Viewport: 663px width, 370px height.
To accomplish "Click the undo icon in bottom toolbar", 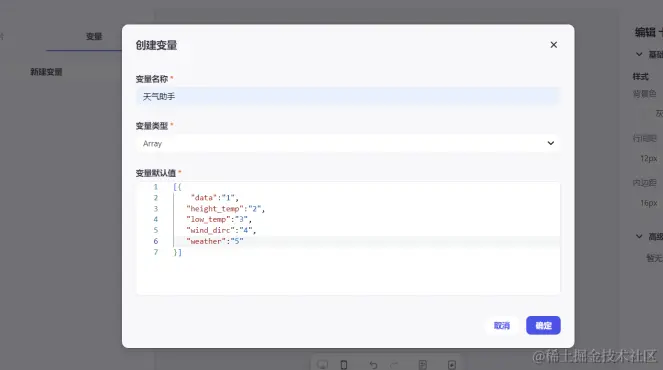I will 373,365.
